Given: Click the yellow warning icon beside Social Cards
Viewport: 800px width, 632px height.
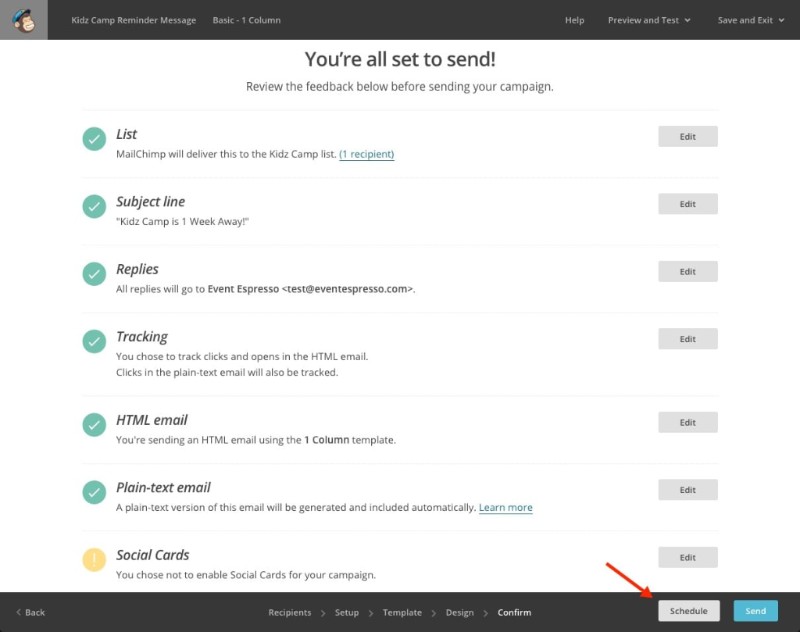Looking at the screenshot, I should pos(94,560).
